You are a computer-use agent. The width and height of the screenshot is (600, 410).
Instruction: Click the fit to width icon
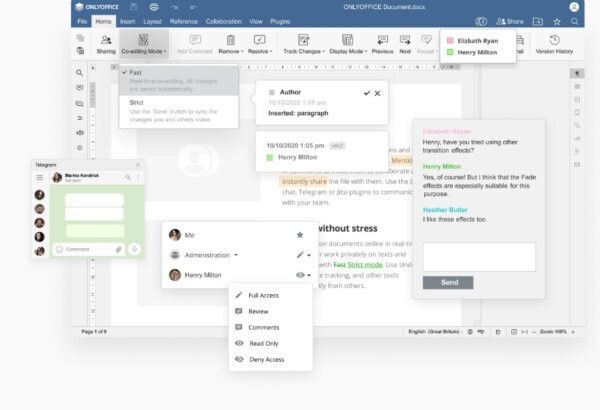click(525, 332)
